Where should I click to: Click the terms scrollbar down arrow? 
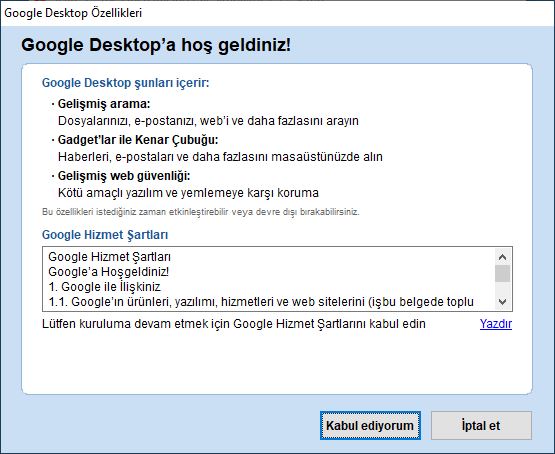coord(502,302)
